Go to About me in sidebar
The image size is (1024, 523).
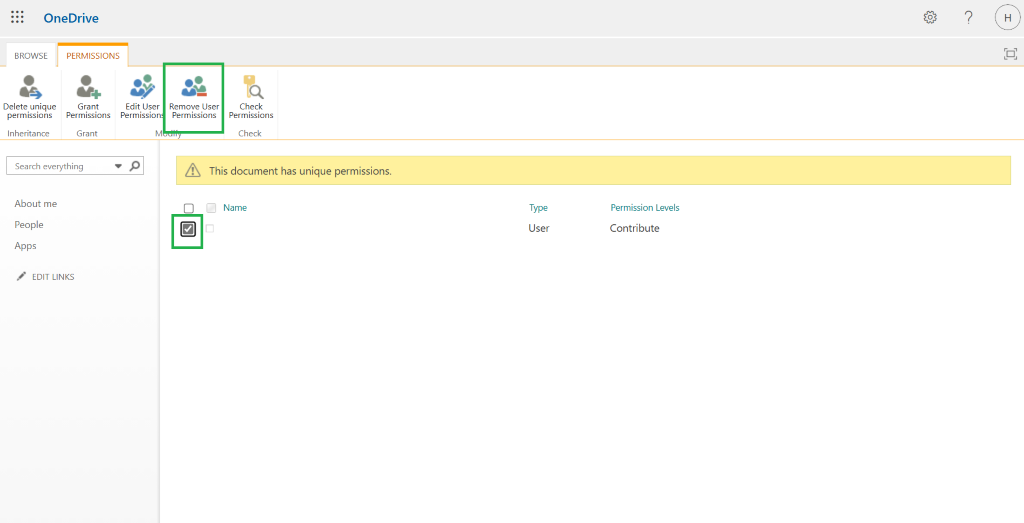click(35, 204)
